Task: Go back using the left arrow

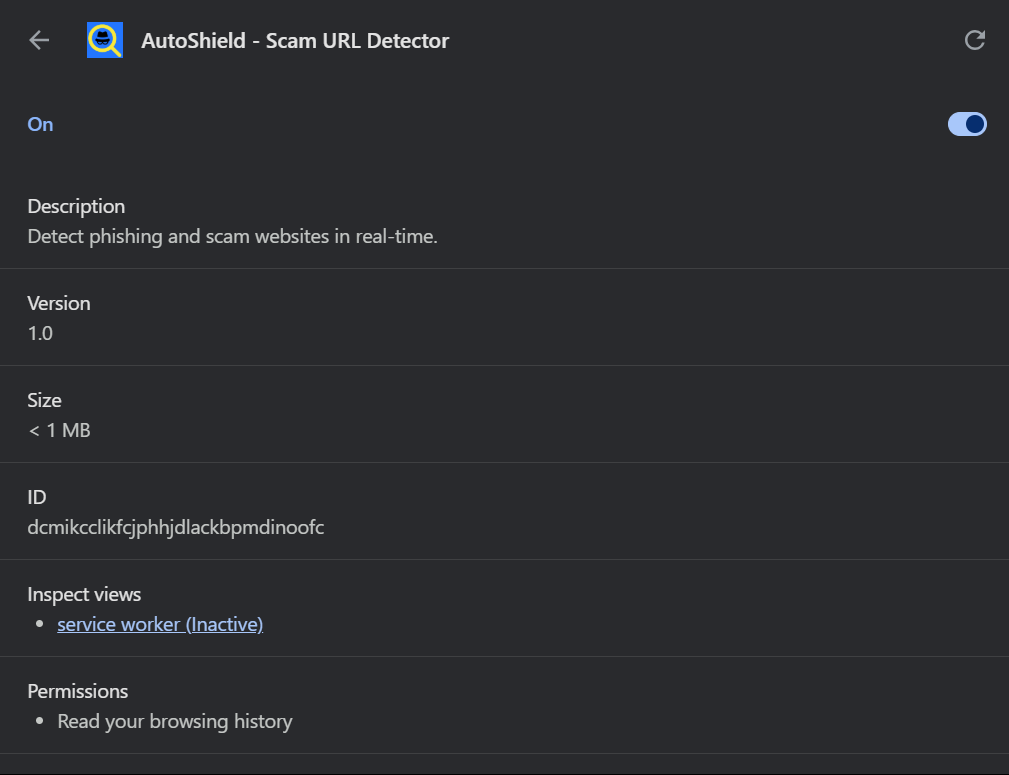Action: [x=39, y=40]
